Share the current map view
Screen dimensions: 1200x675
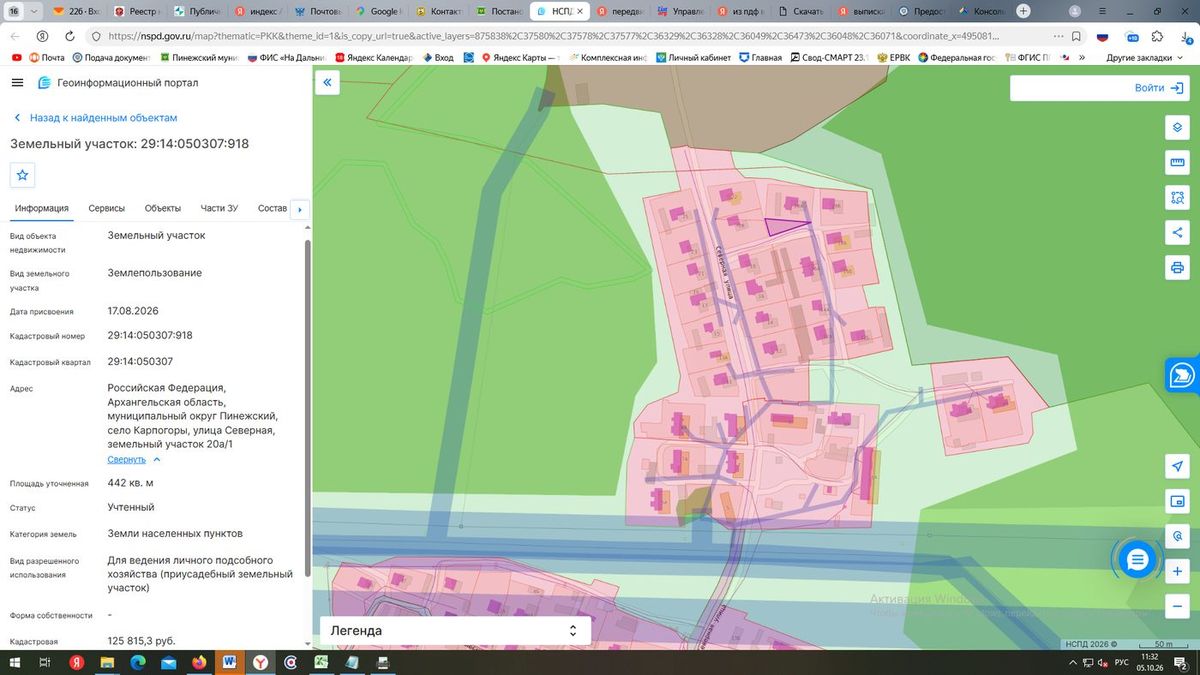click(x=1177, y=233)
